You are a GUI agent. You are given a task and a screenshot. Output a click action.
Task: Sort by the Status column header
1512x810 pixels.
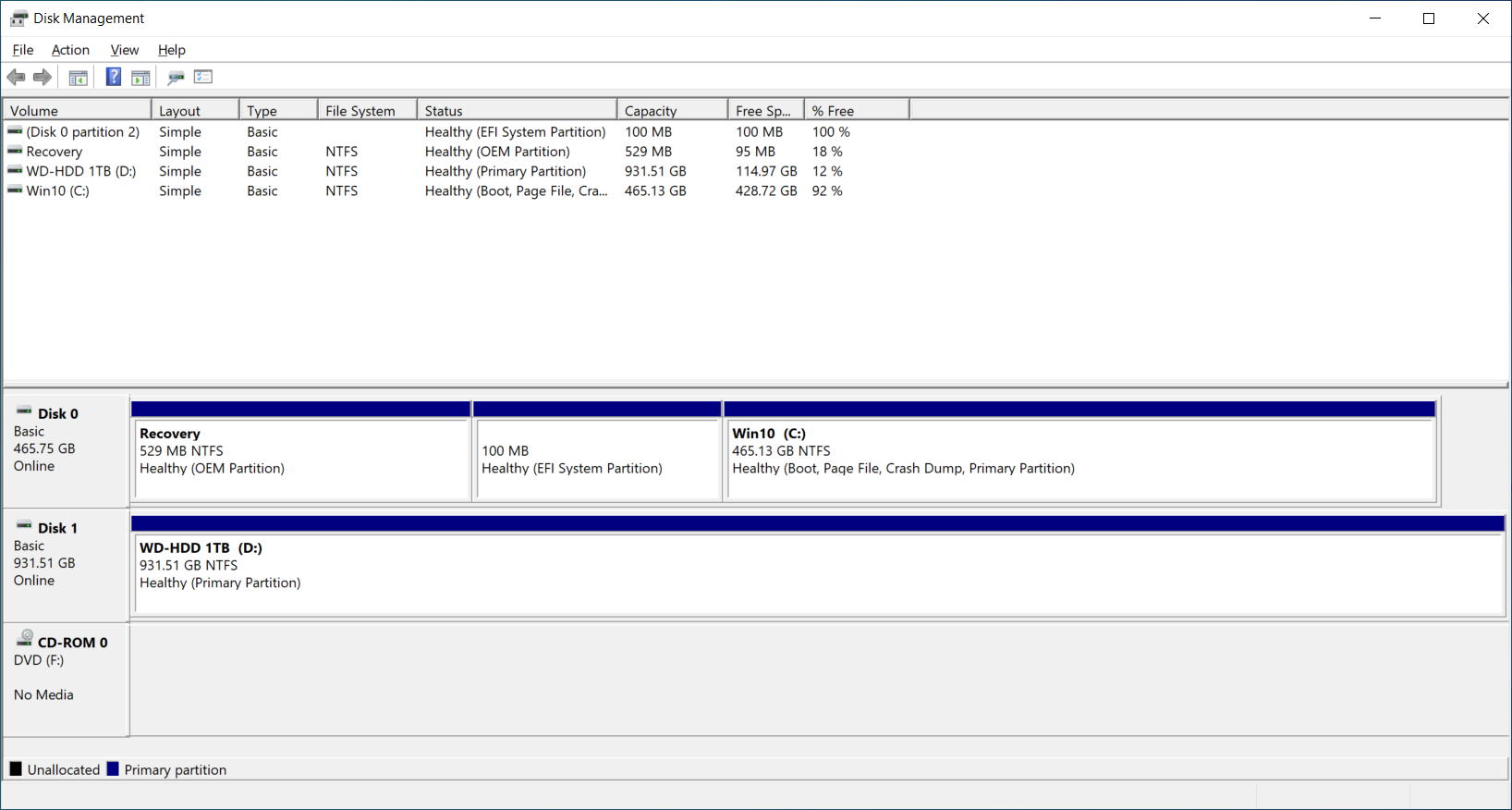[518, 110]
